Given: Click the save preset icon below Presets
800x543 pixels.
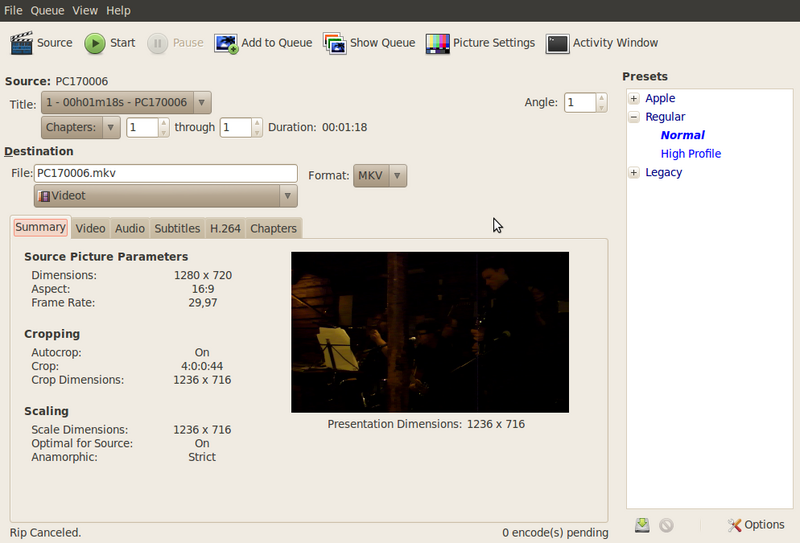Looking at the screenshot, I should (x=643, y=525).
